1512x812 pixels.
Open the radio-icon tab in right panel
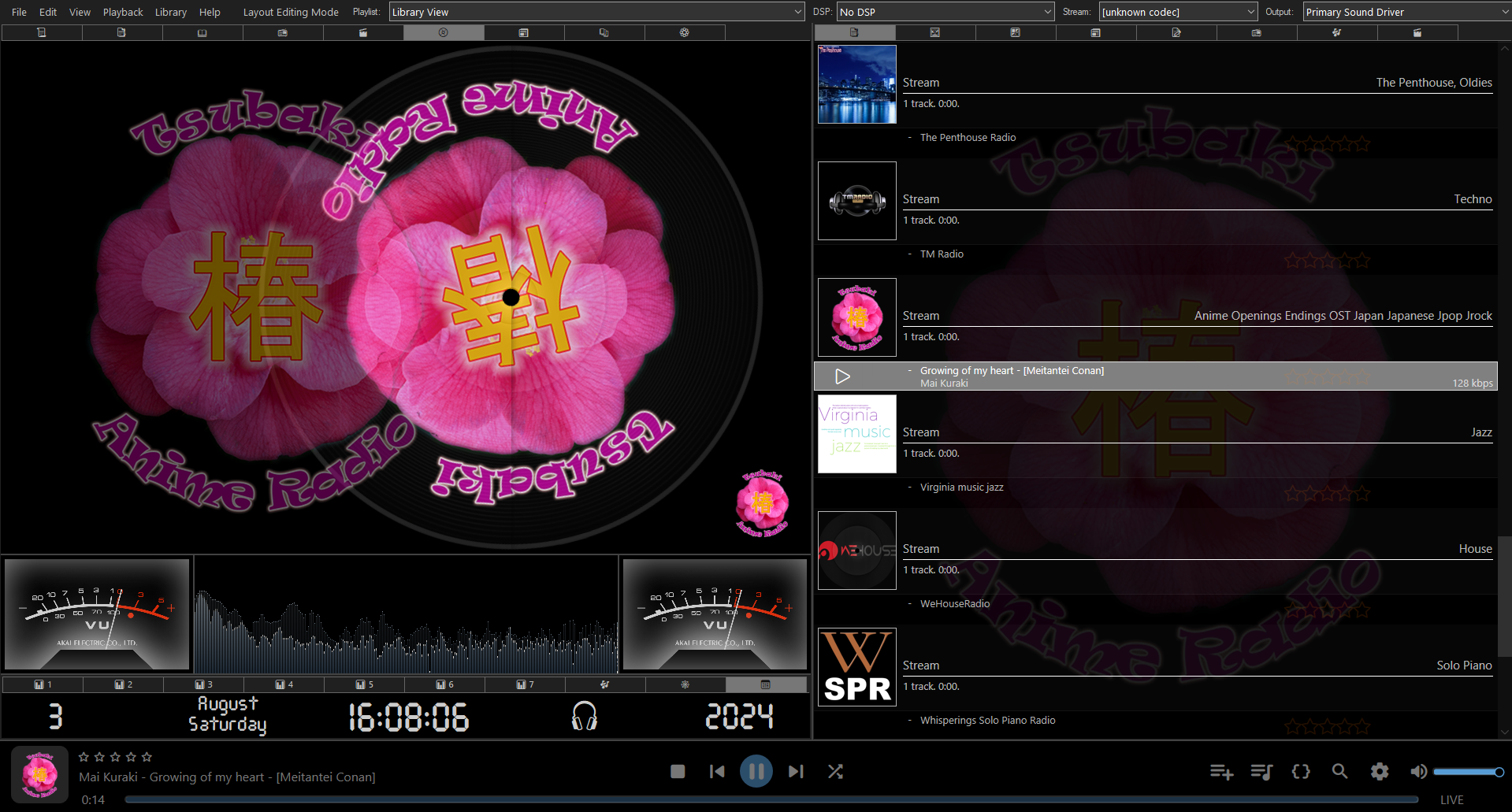[x=1257, y=32]
